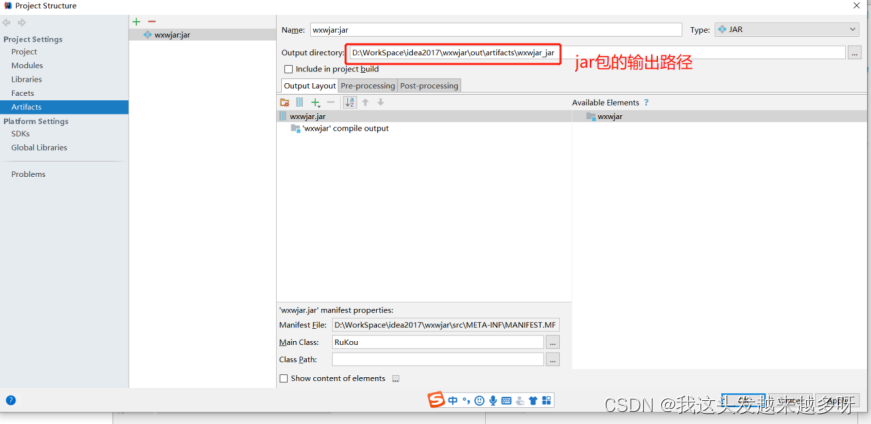Enable Include in project build
The width and height of the screenshot is (871, 424).
pos(288,69)
